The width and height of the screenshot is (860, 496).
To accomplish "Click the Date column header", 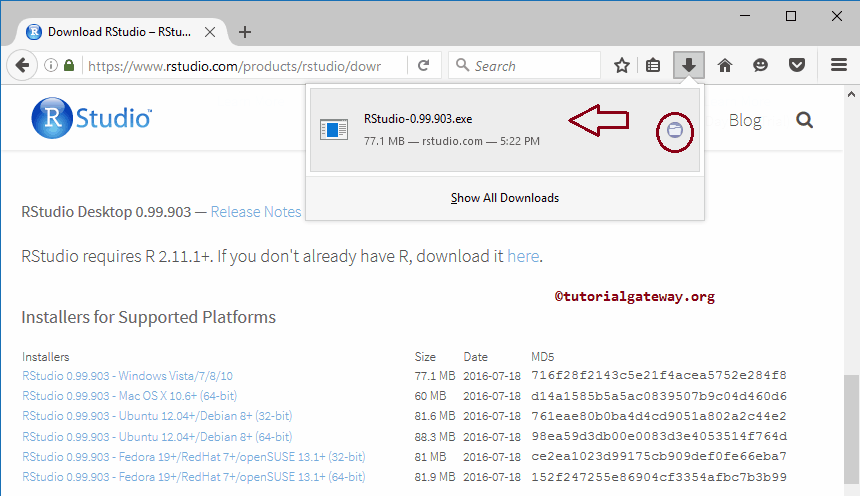I will (475, 357).
